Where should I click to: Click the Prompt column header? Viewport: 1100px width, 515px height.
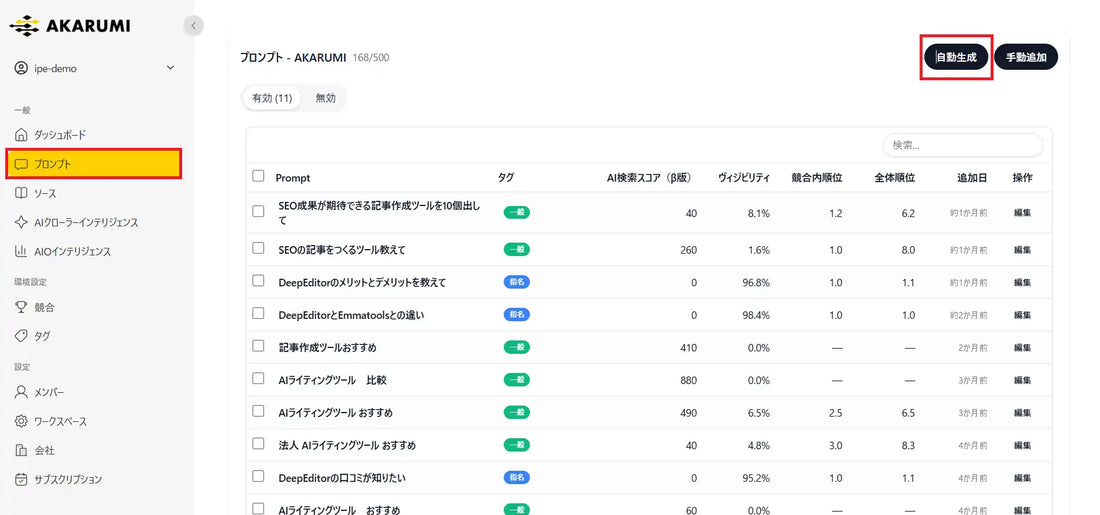293,178
